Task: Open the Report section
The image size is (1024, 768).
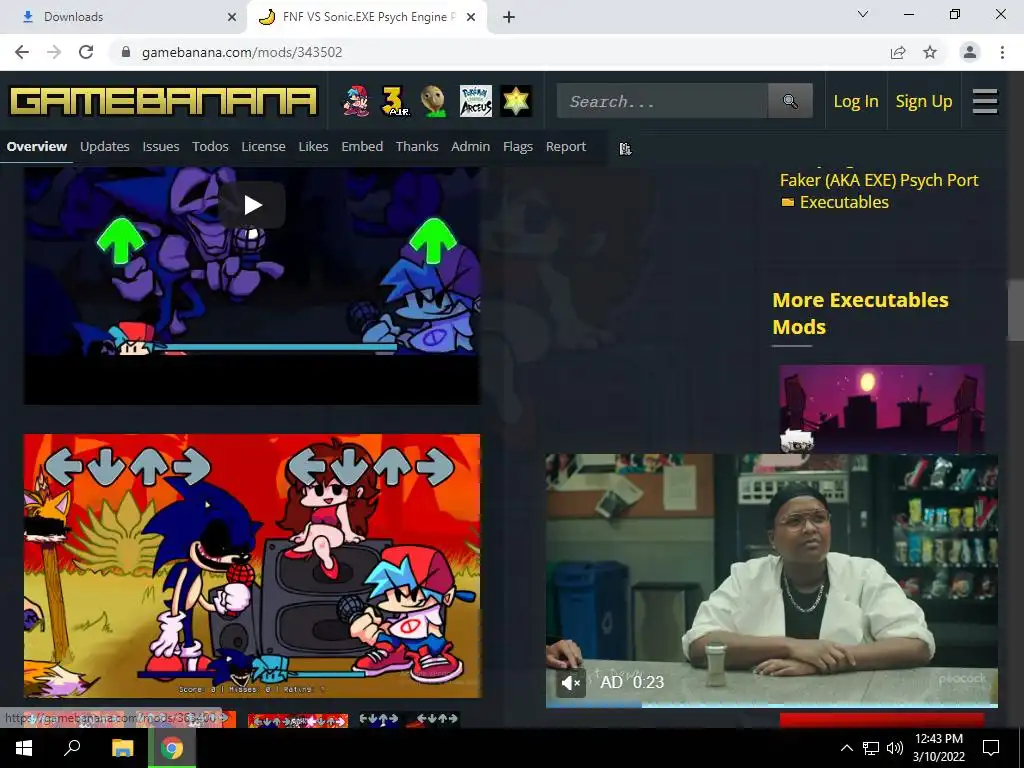Action: (x=566, y=146)
